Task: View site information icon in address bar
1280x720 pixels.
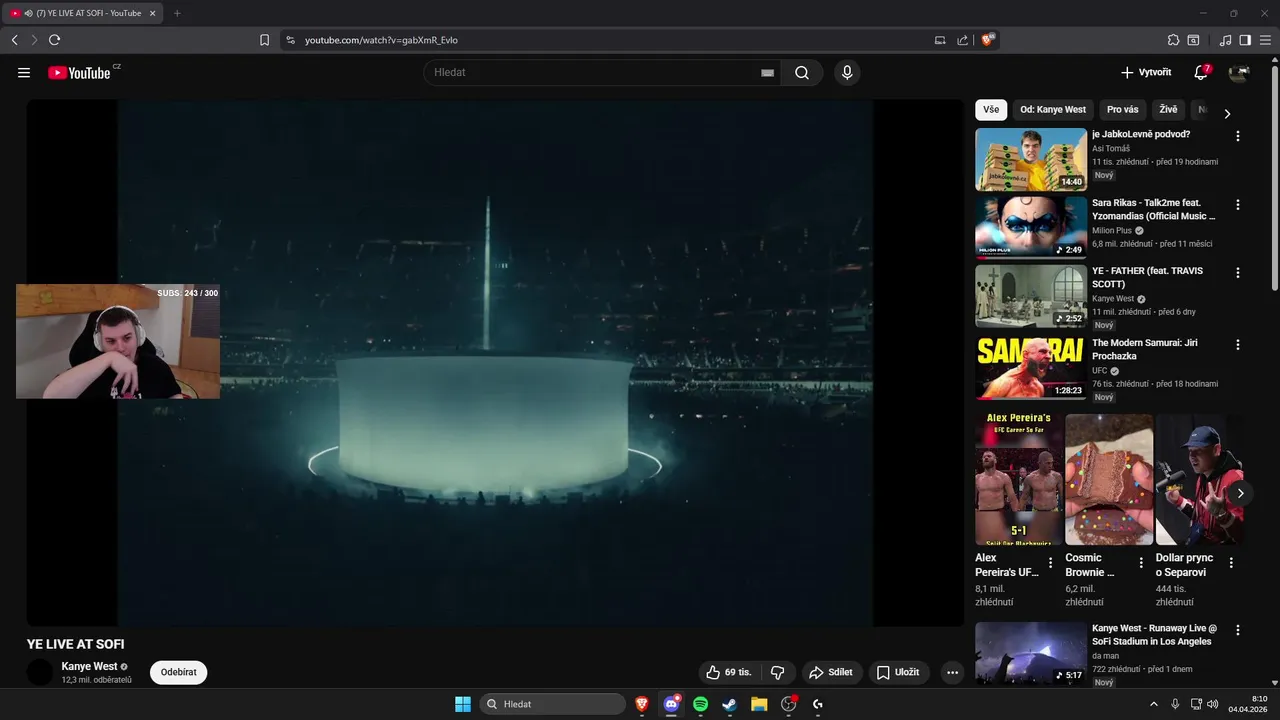Action: pyautogui.click(x=290, y=40)
